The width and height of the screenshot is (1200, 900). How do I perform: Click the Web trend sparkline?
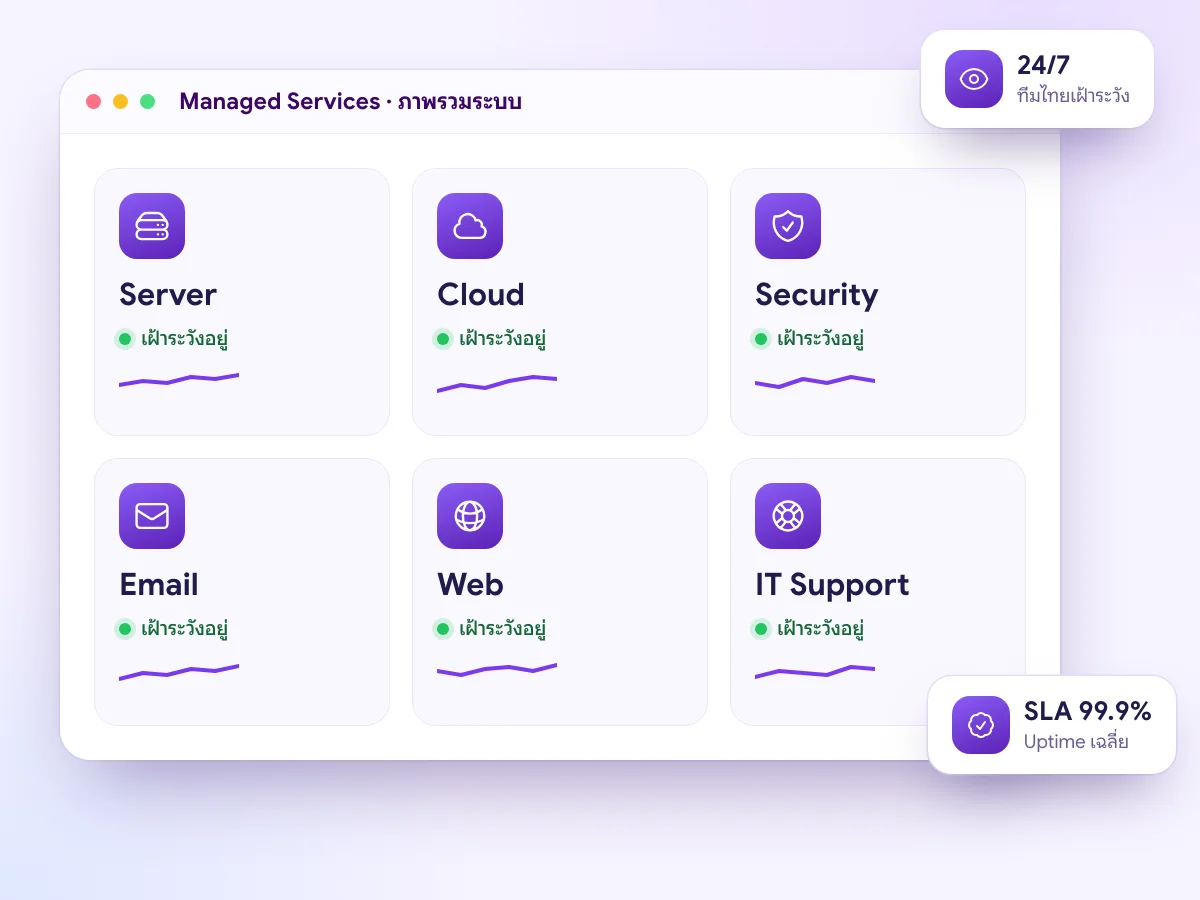pyautogui.click(x=497, y=669)
